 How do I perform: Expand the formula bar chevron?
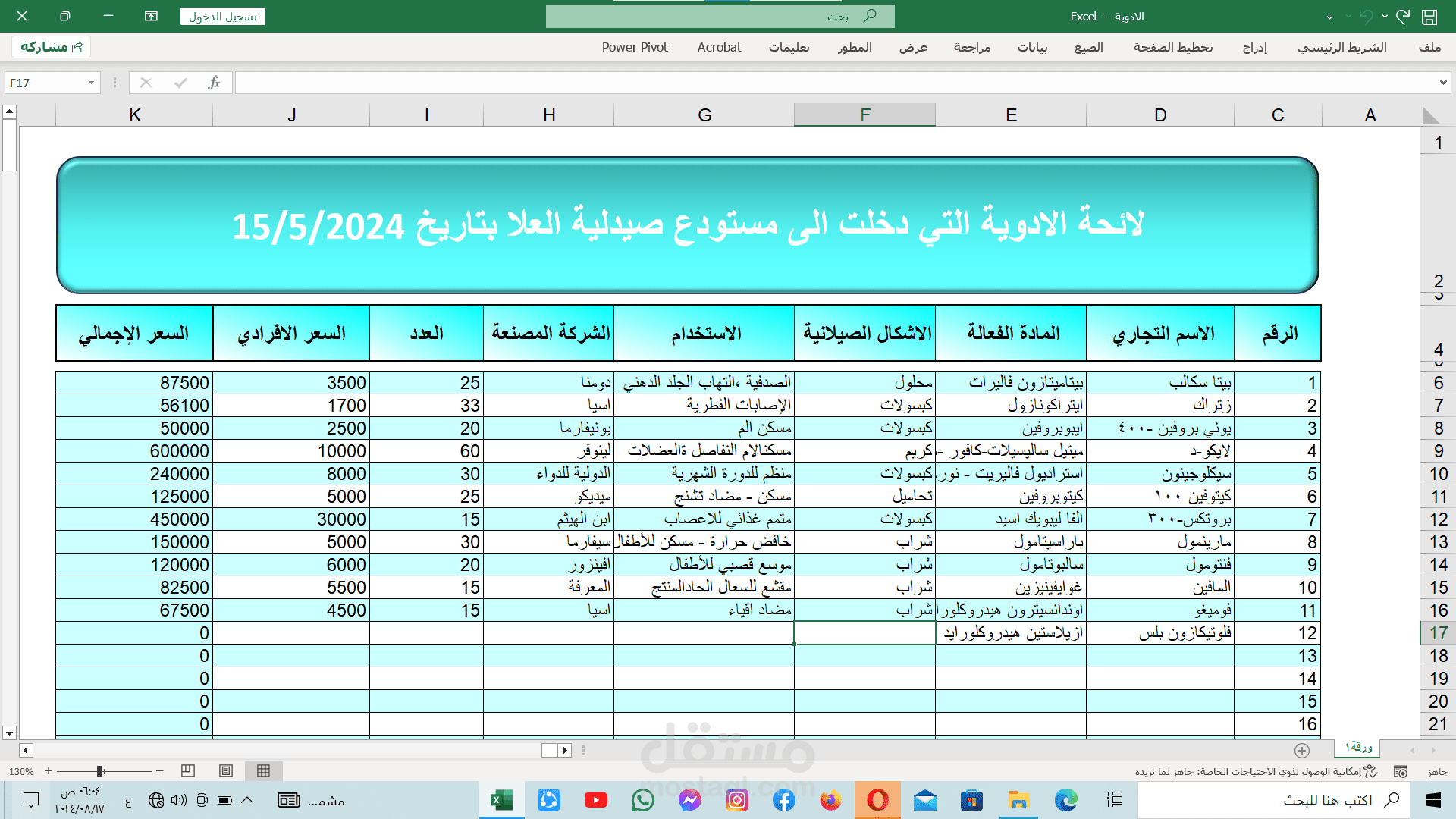[x=1443, y=83]
